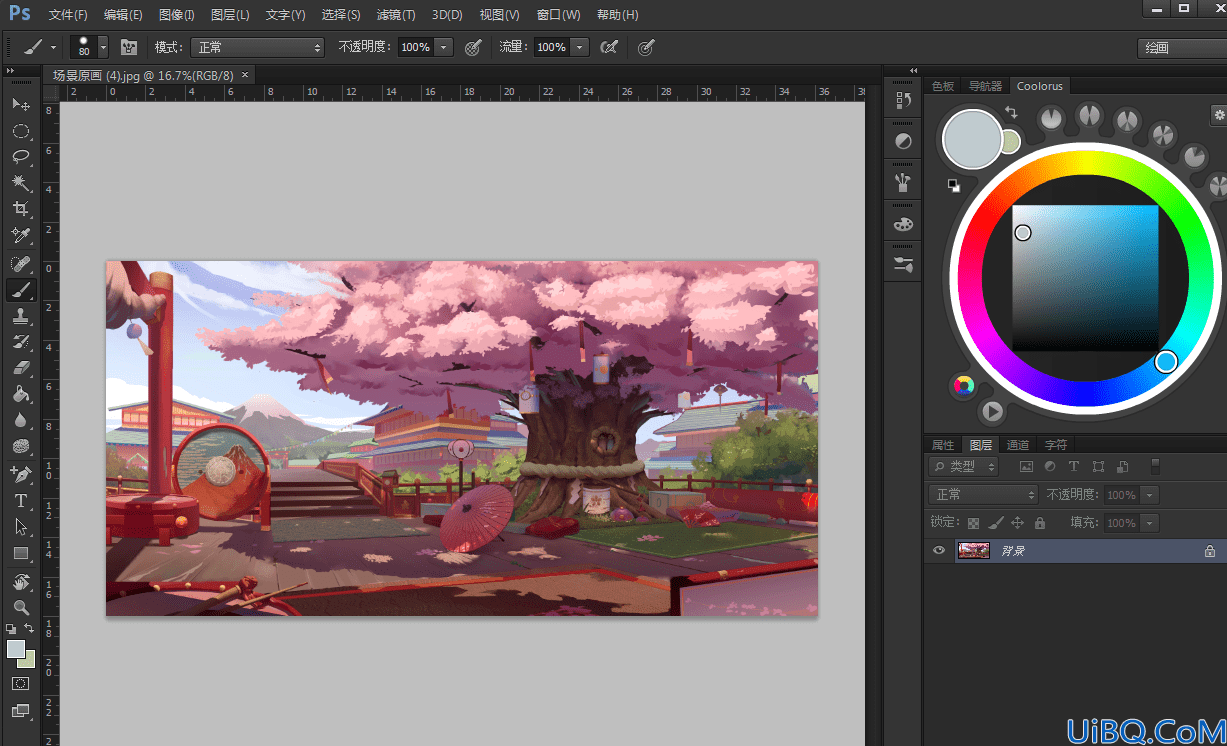The height and width of the screenshot is (746, 1227).
Task: Select the Lasso tool
Action: 20,157
